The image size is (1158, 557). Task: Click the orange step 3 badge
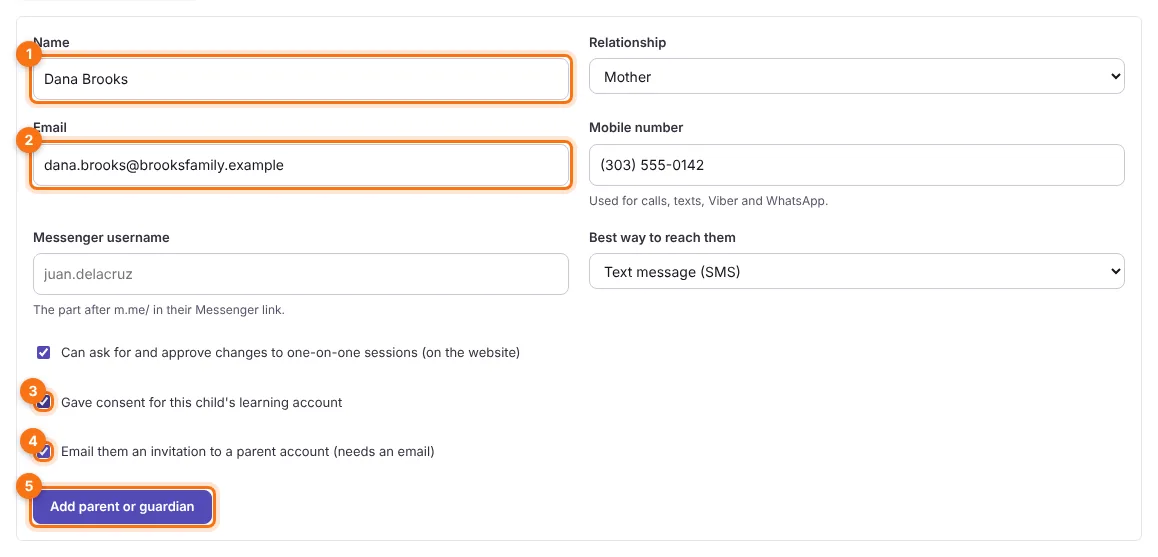click(x=30, y=391)
